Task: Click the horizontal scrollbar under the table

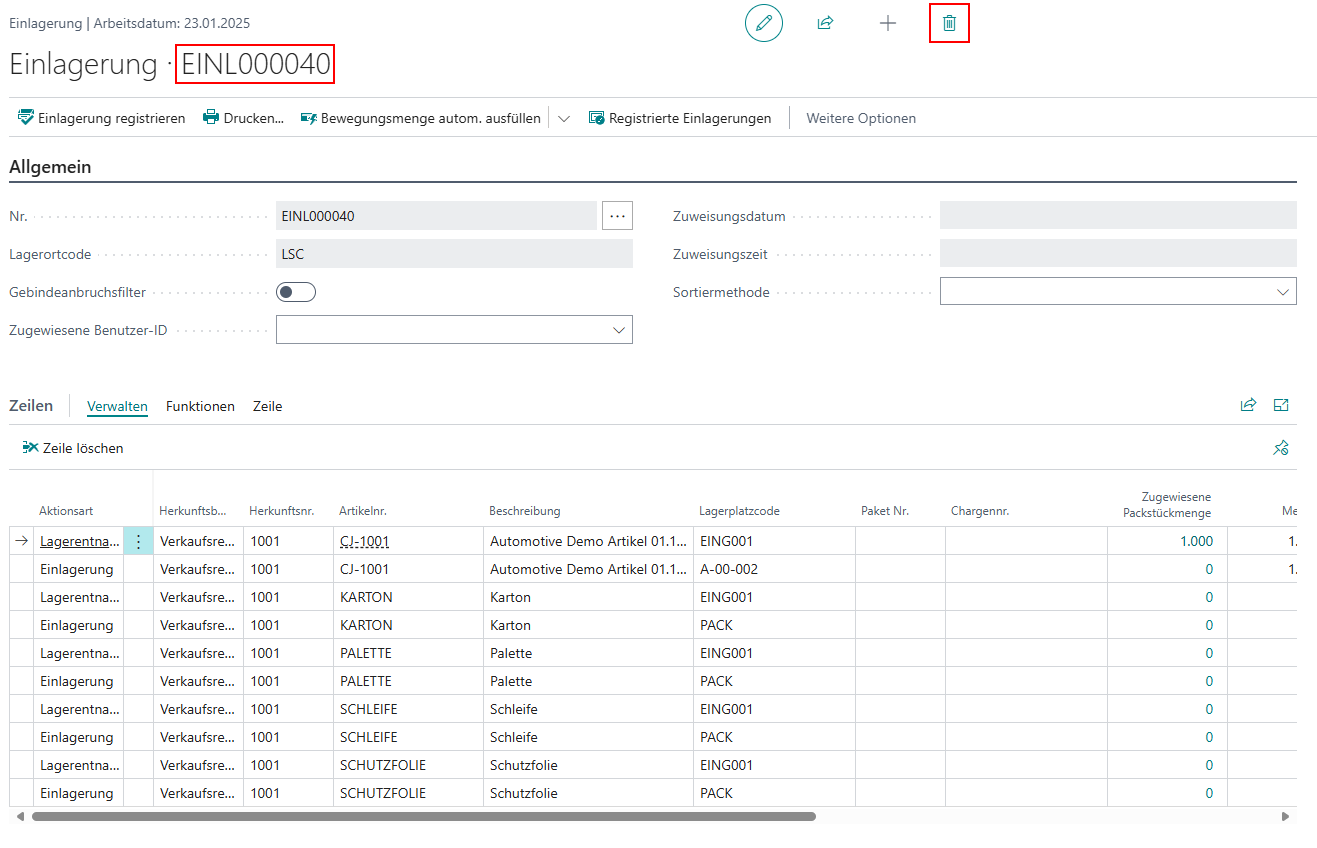Action: click(x=423, y=816)
